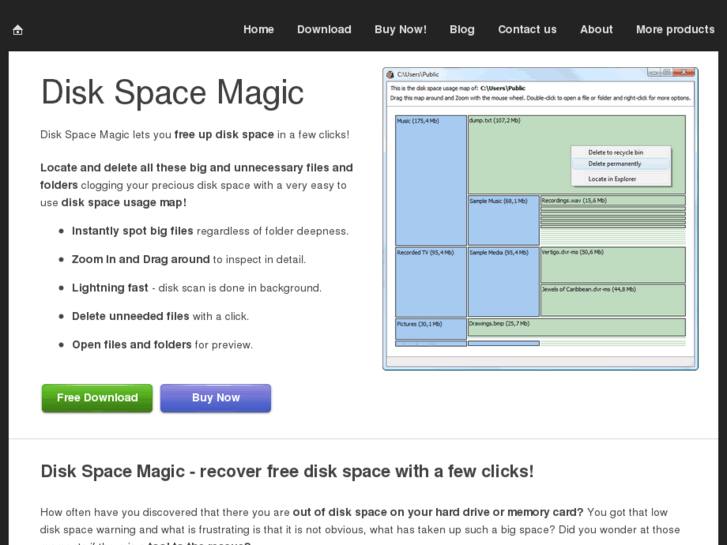This screenshot has height=545, width=727.
Task: Click the Jewels of Caribbean.dvr-ms block
Action: tap(613, 301)
